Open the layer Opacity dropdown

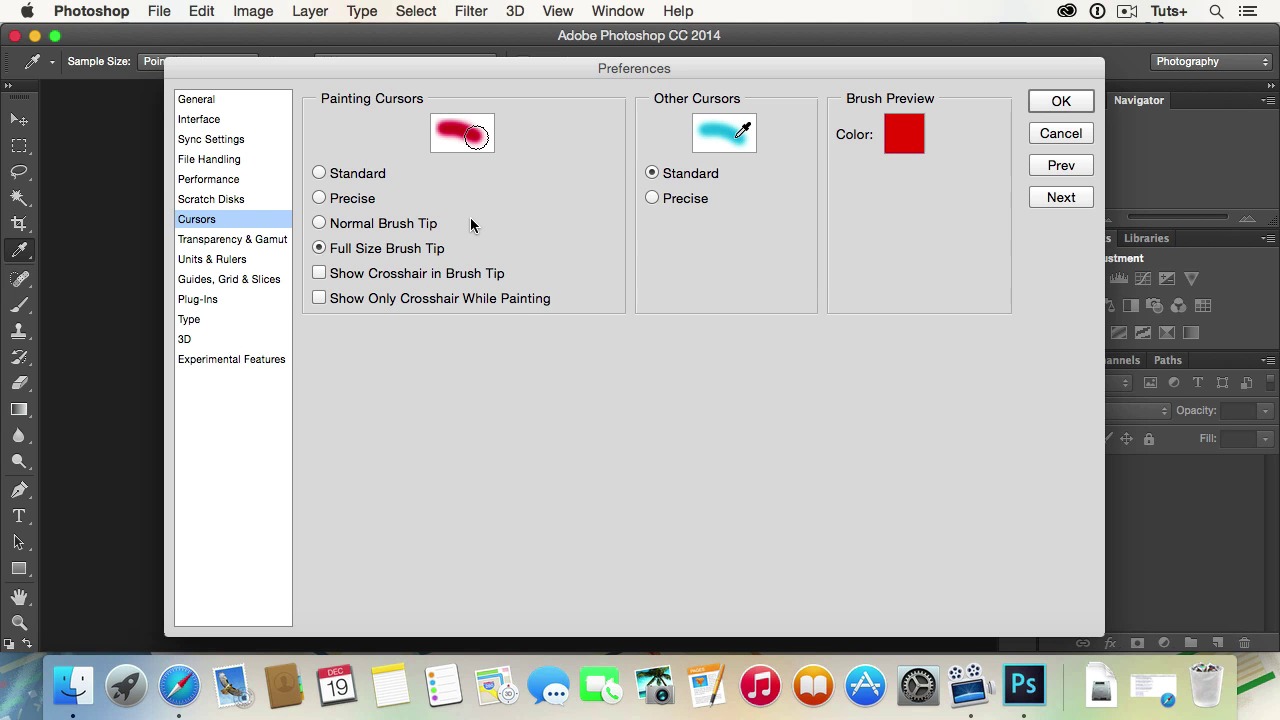1265,411
